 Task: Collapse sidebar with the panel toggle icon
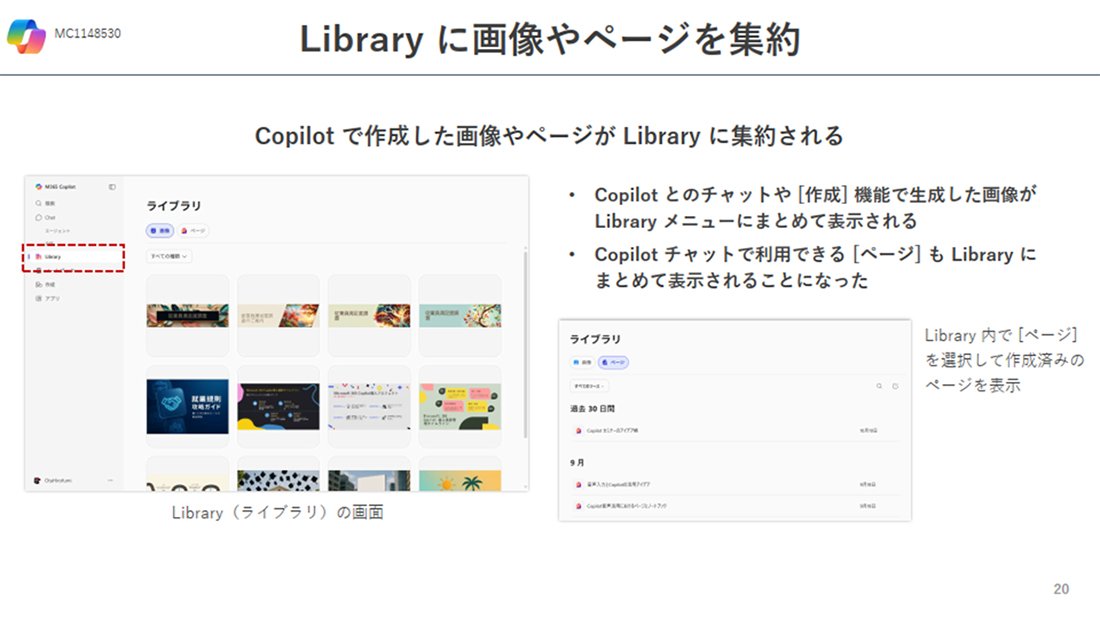click(x=112, y=187)
